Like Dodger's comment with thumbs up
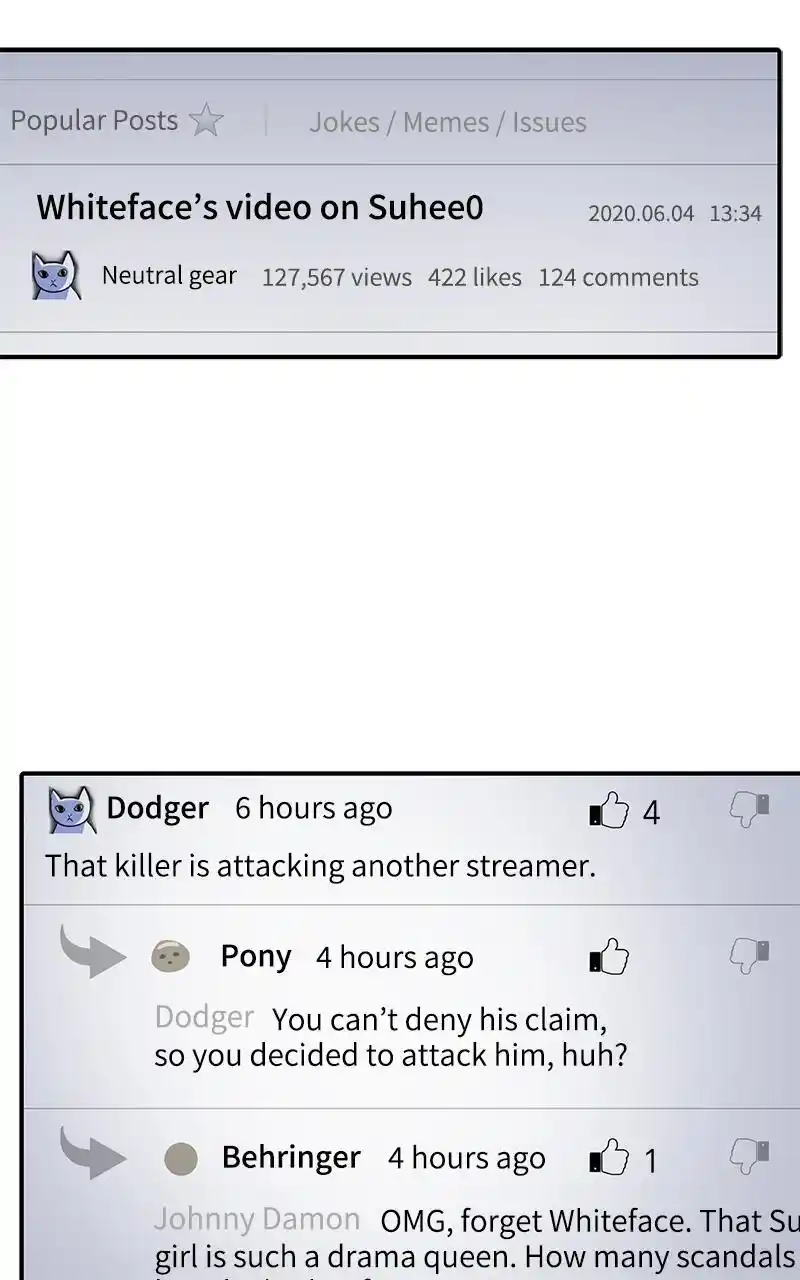 click(x=609, y=810)
